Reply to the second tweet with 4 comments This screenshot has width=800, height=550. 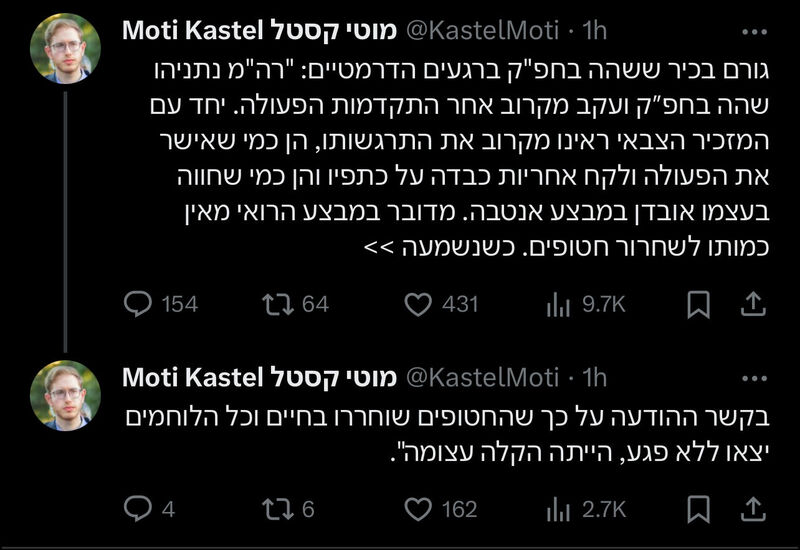[138, 509]
